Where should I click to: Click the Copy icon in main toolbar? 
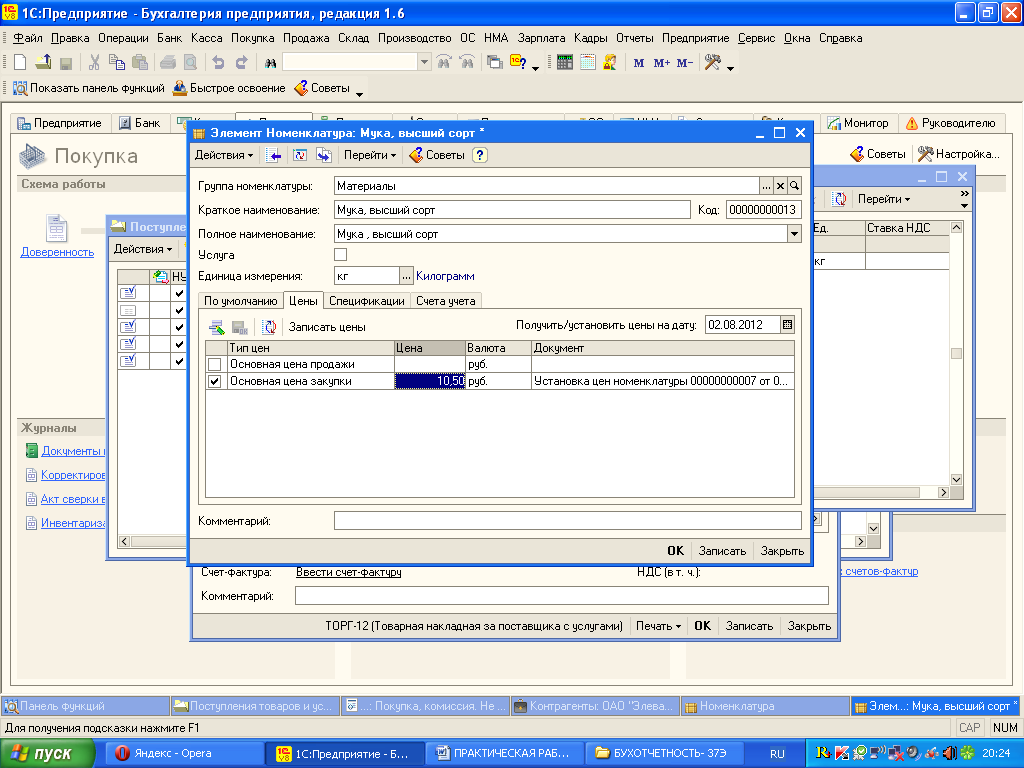coord(117,63)
